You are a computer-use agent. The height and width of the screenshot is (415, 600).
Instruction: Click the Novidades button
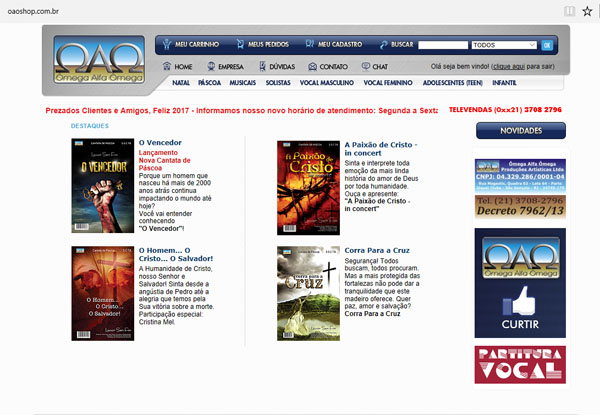click(x=521, y=130)
